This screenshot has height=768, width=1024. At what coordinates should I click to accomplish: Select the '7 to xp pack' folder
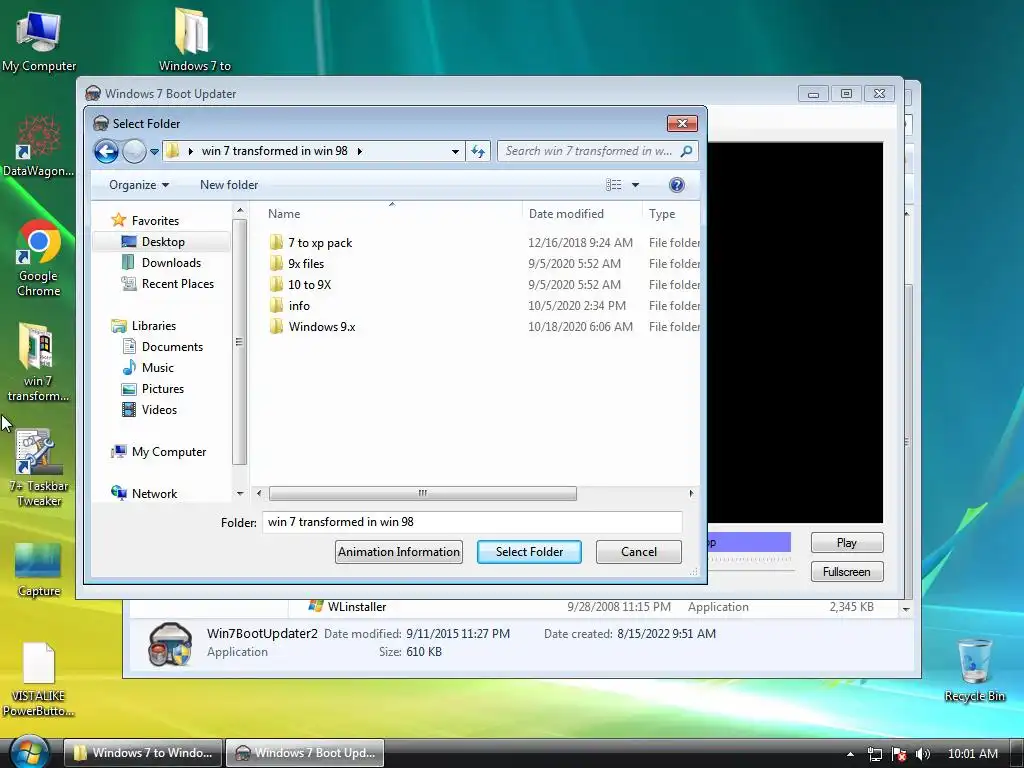pyautogui.click(x=319, y=243)
